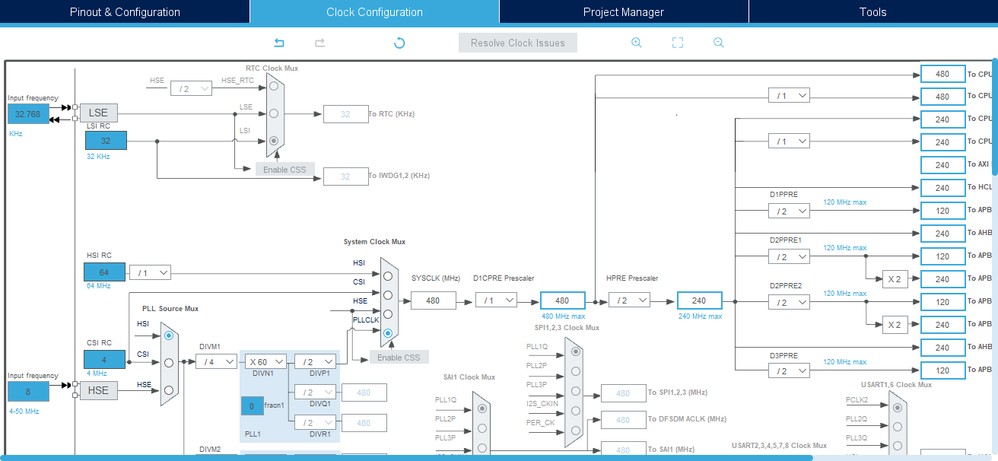Click the To AXI 240 output box
This screenshot has width=998, height=461.
tap(943, 165)
